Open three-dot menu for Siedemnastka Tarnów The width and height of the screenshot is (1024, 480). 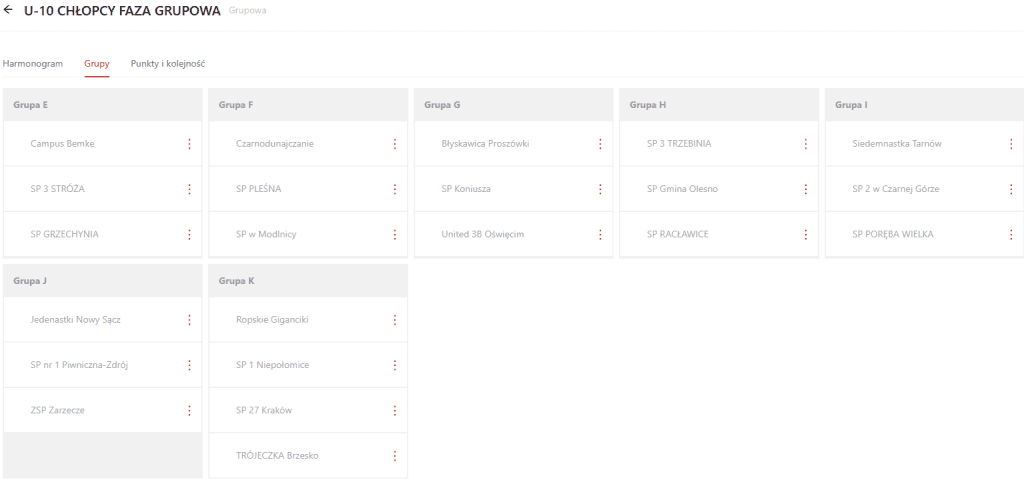click(x=1011, y=144)
